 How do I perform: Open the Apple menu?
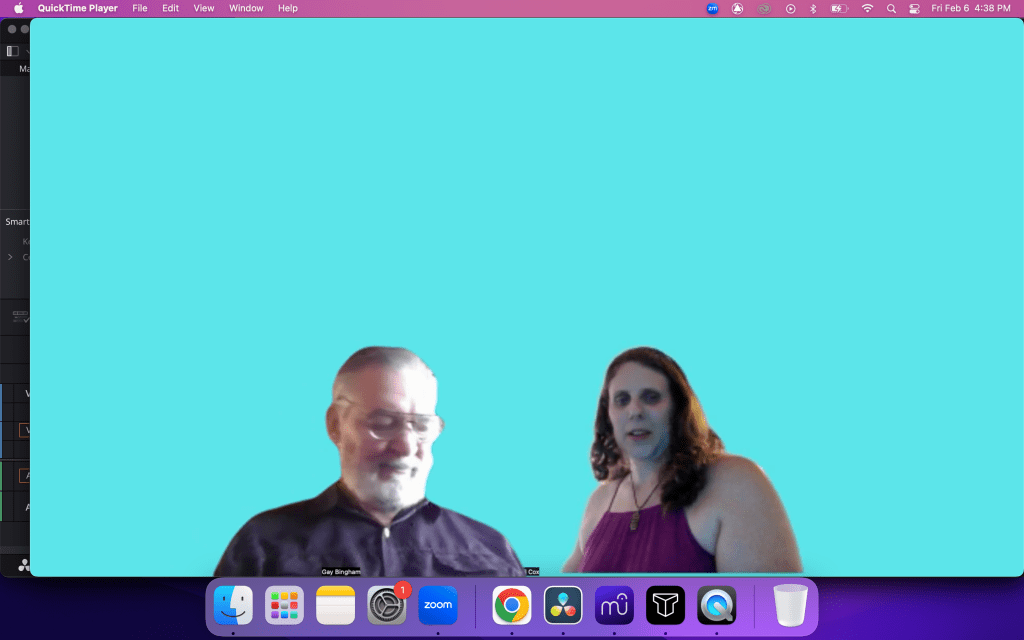click(18, 8)
